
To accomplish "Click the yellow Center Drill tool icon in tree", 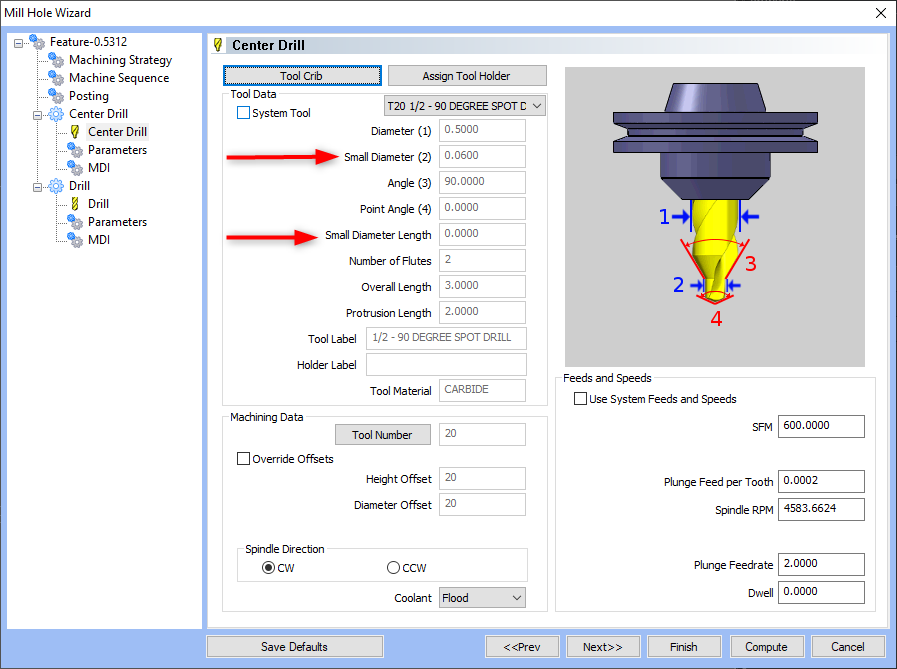I will [x=75, y=132].
